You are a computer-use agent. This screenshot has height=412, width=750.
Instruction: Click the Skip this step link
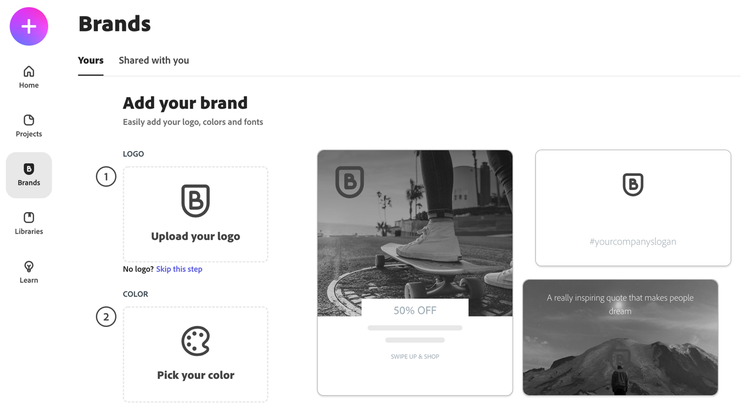pos(179,269)
